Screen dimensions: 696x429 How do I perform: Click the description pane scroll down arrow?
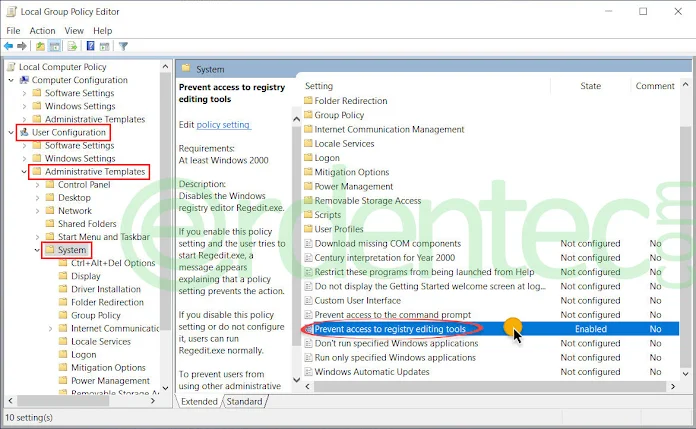297,380
